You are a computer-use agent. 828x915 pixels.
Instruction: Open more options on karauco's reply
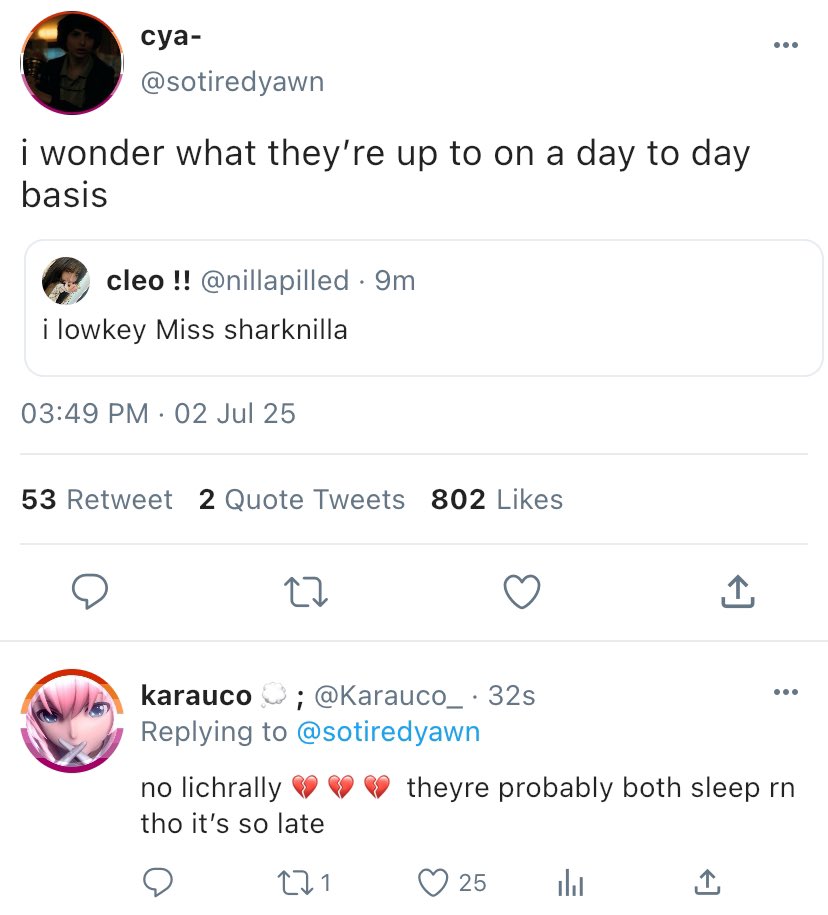point(786,692)
